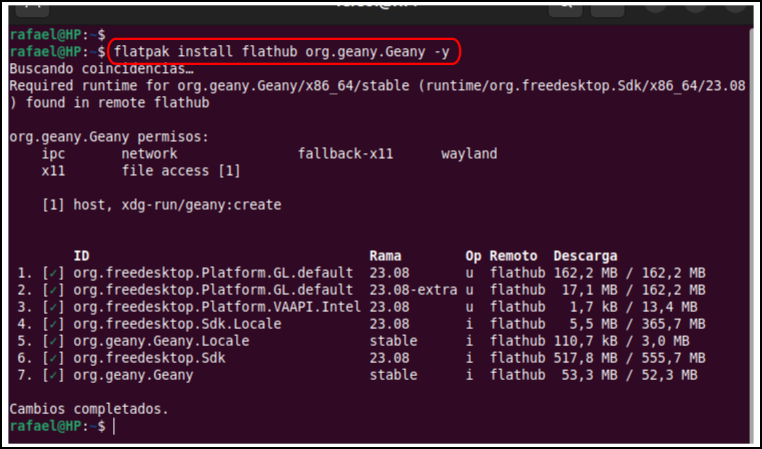
Task: Click '517,8 MB / 555,7 MB' download value
Action: pos(629,358)
